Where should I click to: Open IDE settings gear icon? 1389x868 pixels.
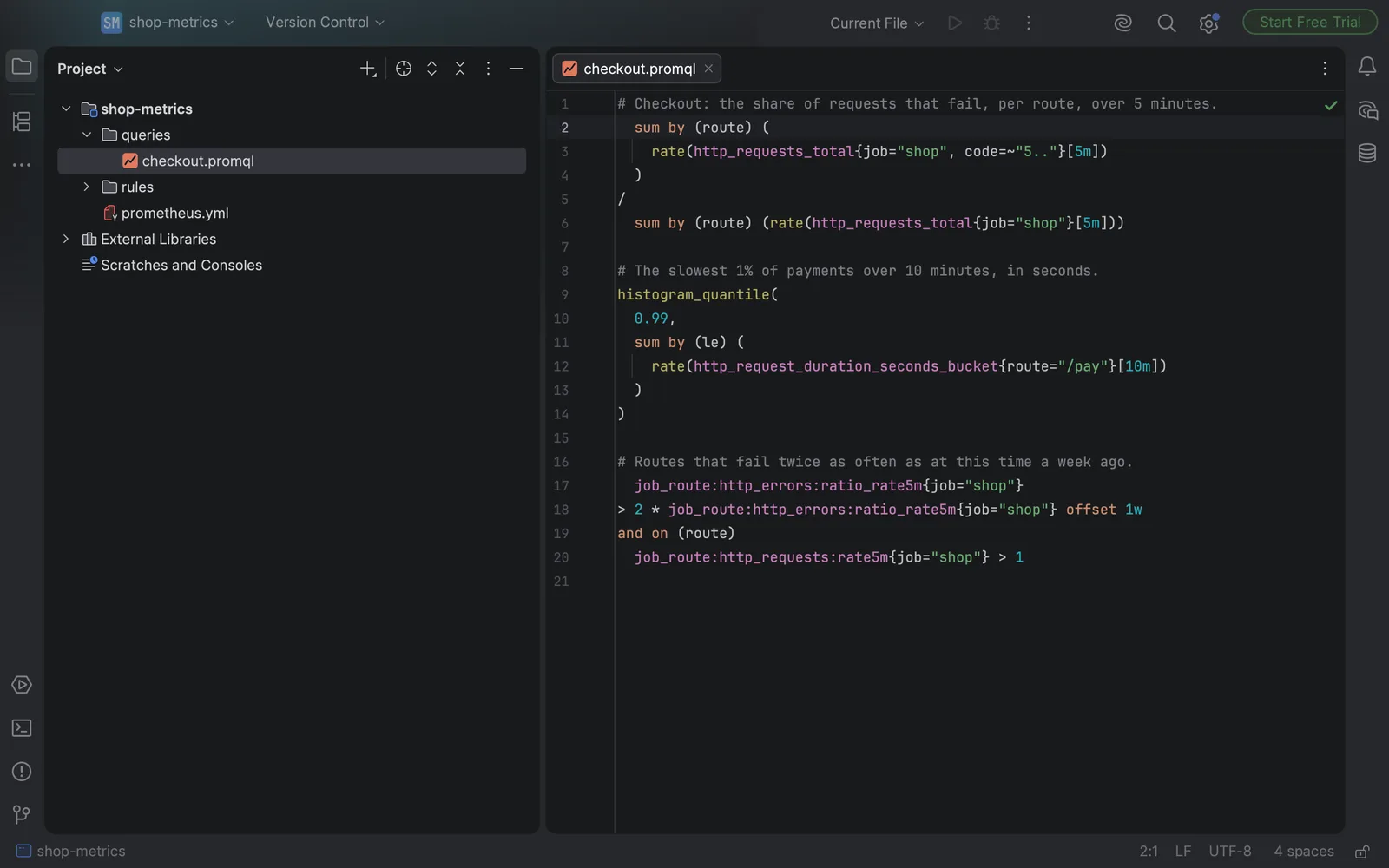1208,23
